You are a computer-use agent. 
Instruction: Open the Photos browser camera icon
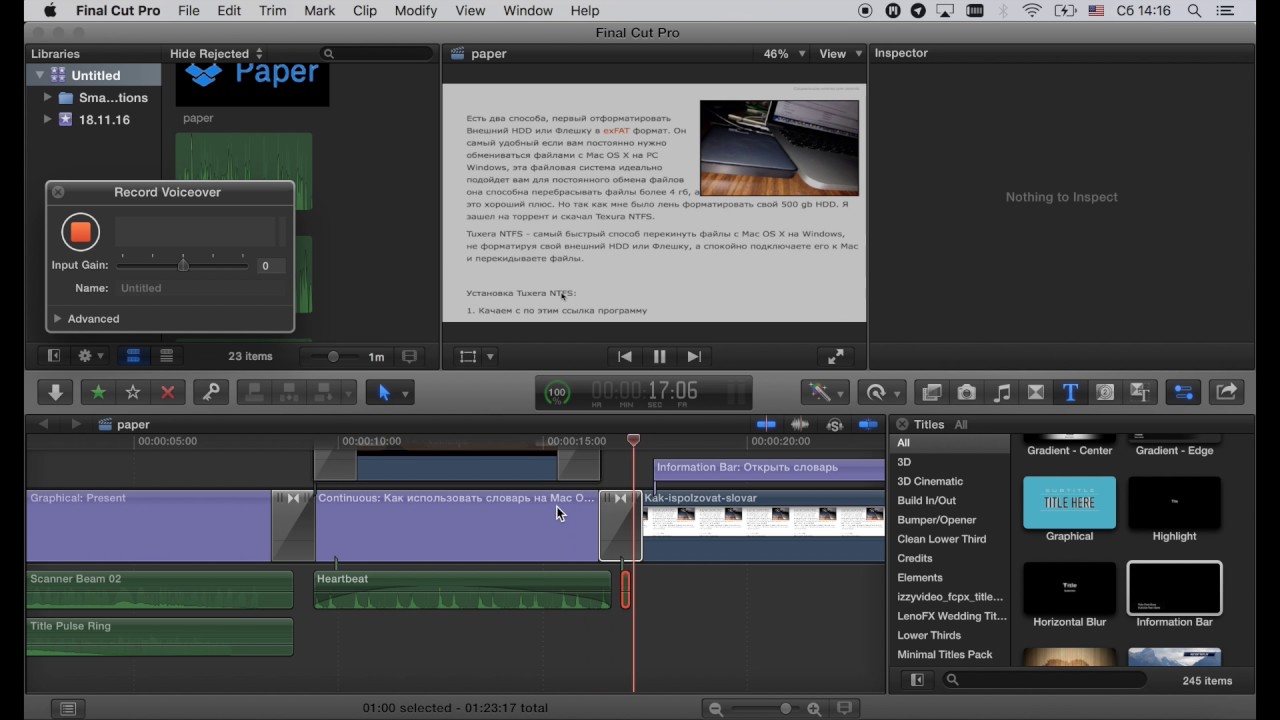point(966,393)
